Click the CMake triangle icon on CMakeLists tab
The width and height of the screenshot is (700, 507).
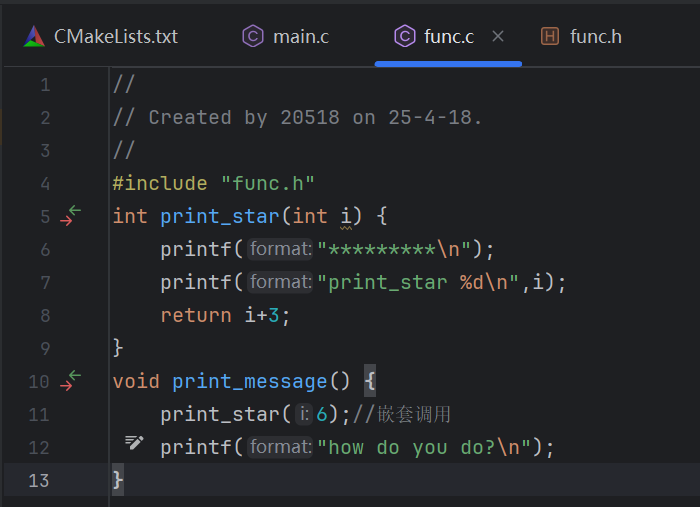pyautogui.click(x=34, y=37)
